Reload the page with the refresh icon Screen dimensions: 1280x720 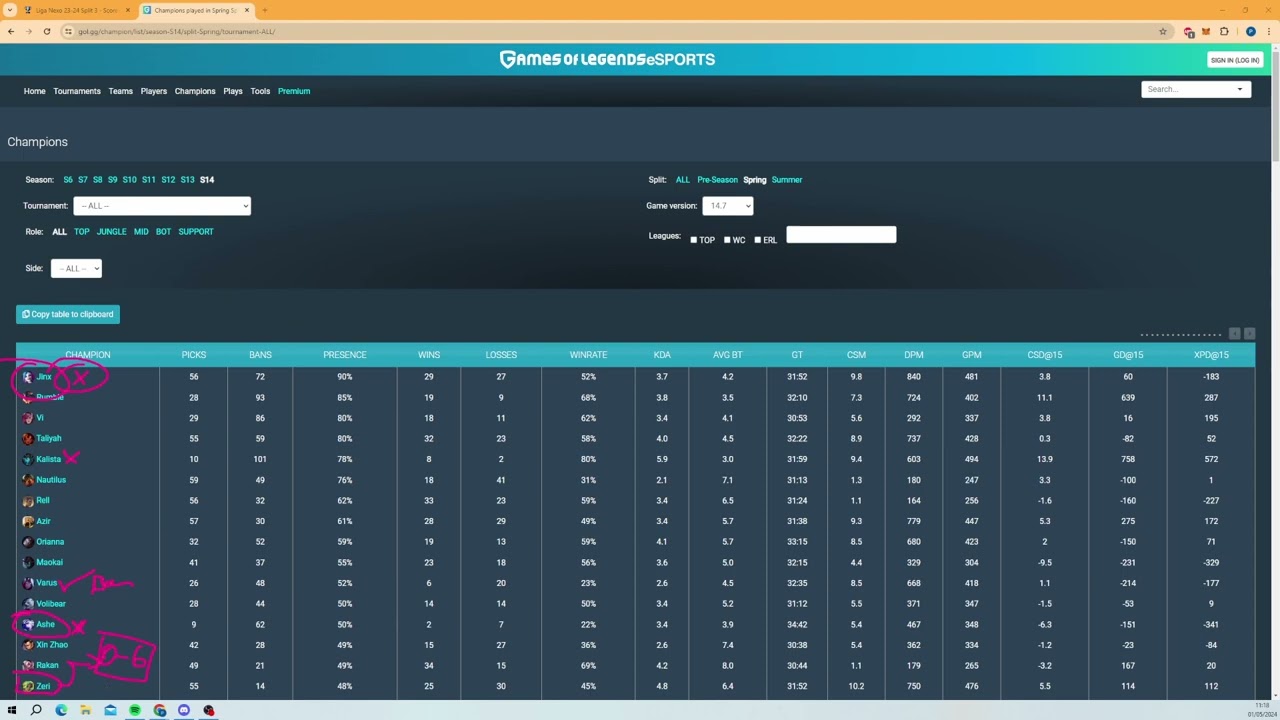coord(46,31)
